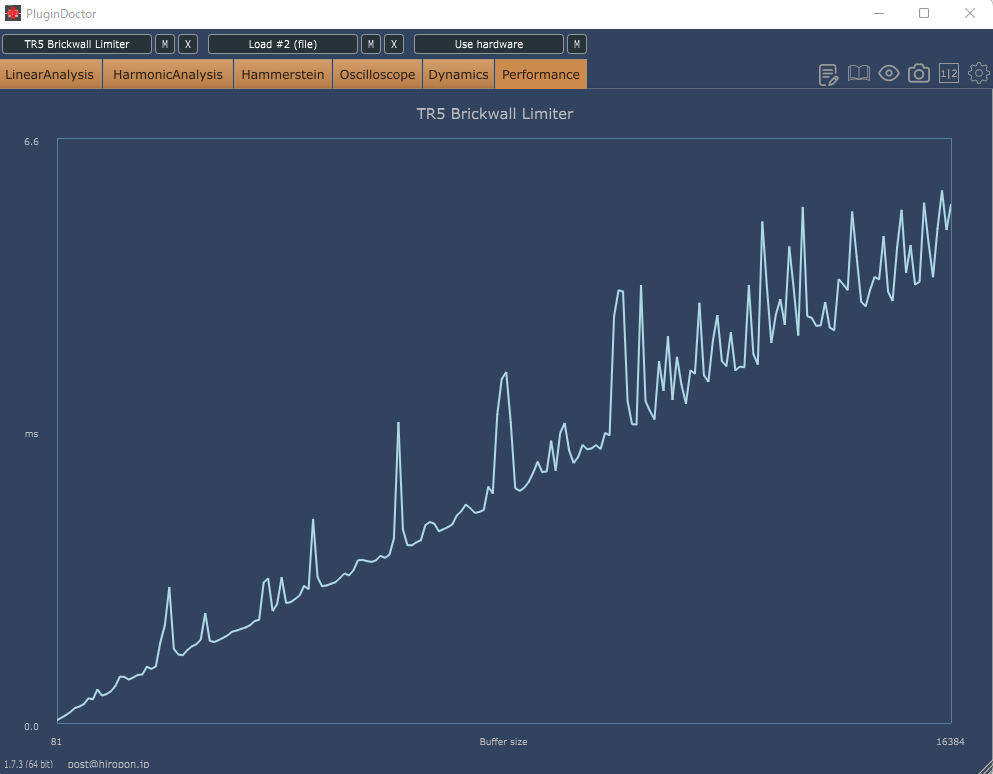Select the Hammerstein tab
Screen dimensions: 993x774
(x=282, y=74)
